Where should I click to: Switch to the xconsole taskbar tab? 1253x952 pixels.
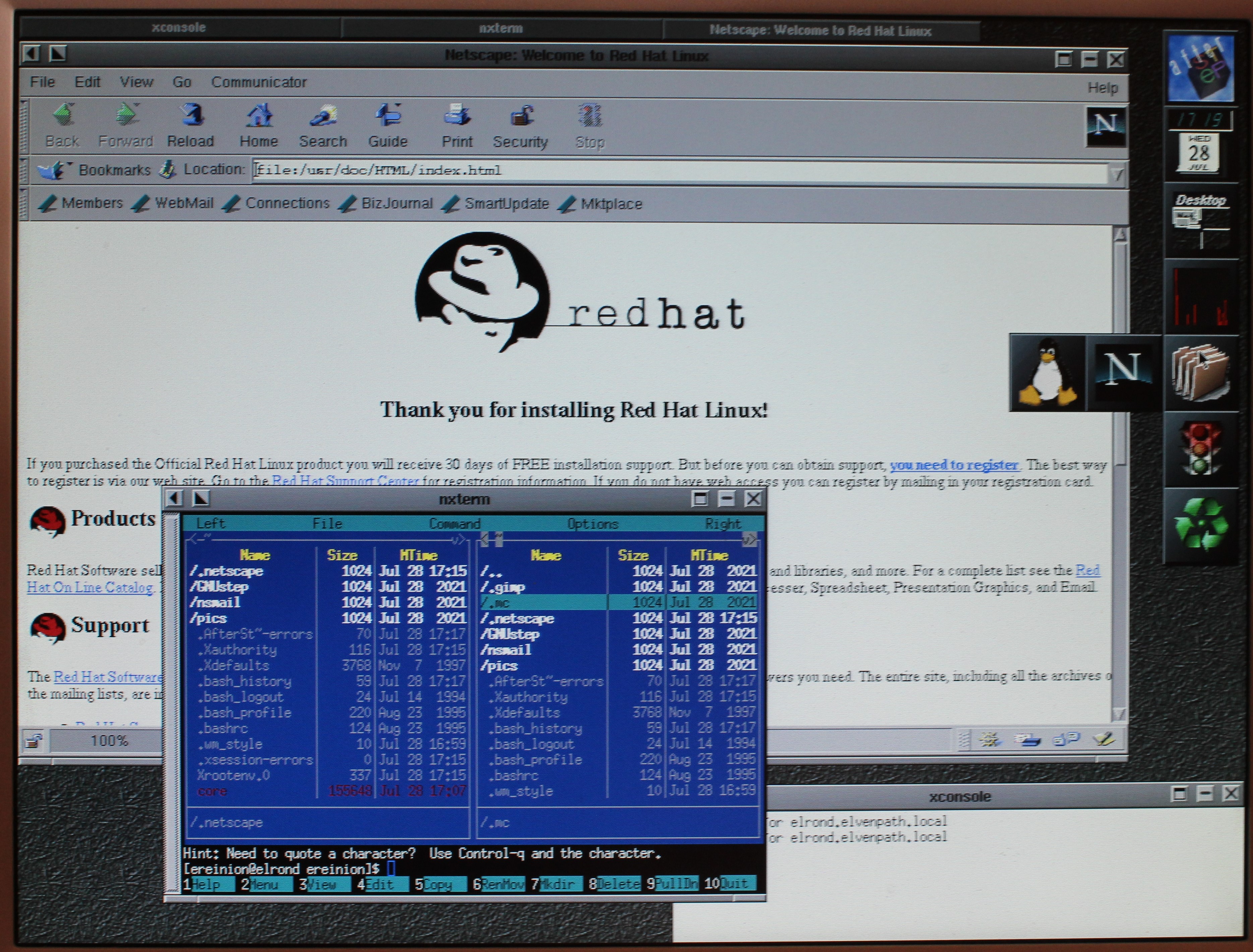(x=179, y=27)
